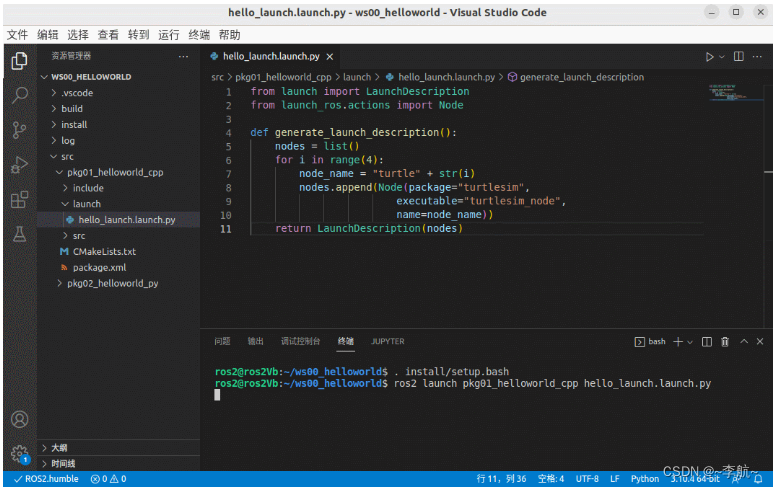Viewport: 774px width, 488px height.
Task: Change encoding via UTF-8 status item
Action: tap(587, 479)
